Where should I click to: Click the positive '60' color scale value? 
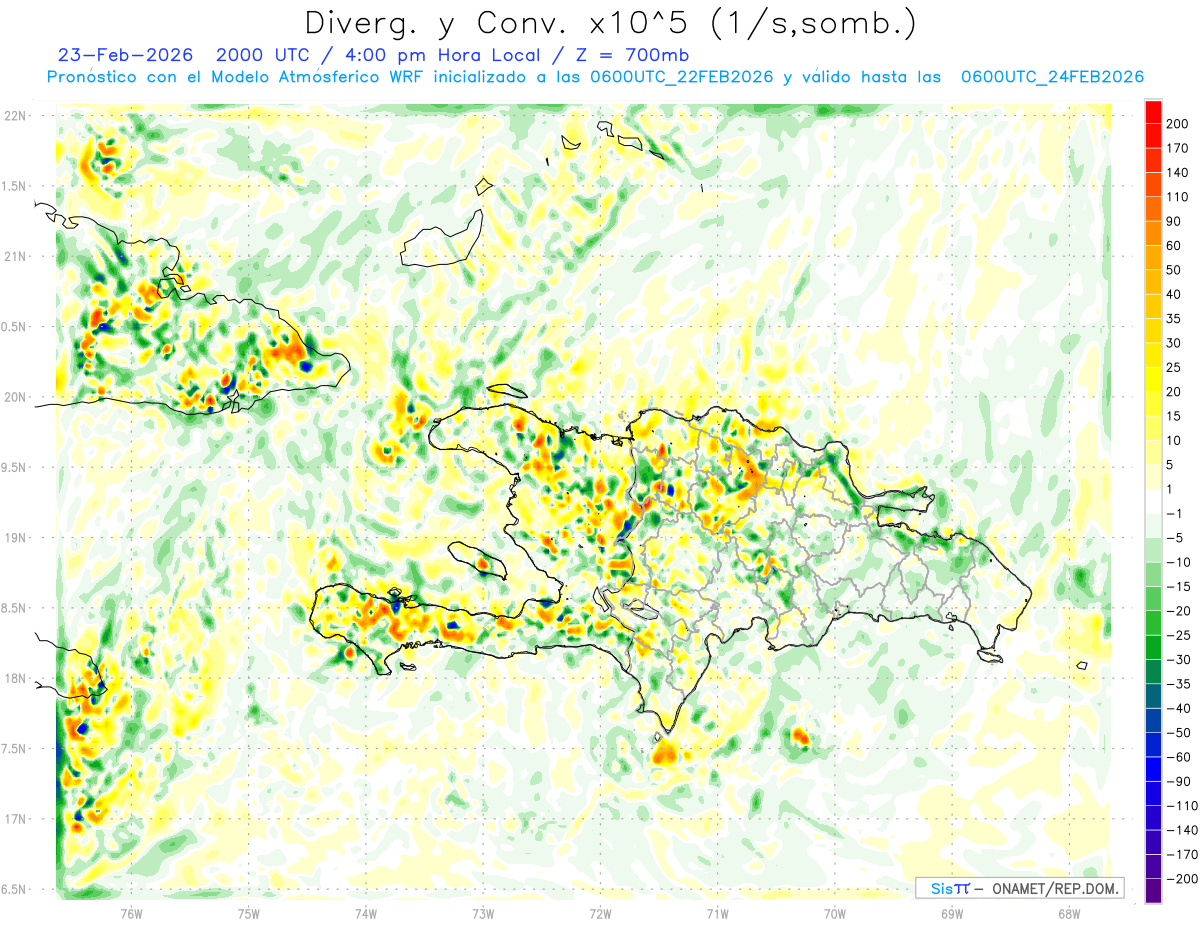[1174, 246]
